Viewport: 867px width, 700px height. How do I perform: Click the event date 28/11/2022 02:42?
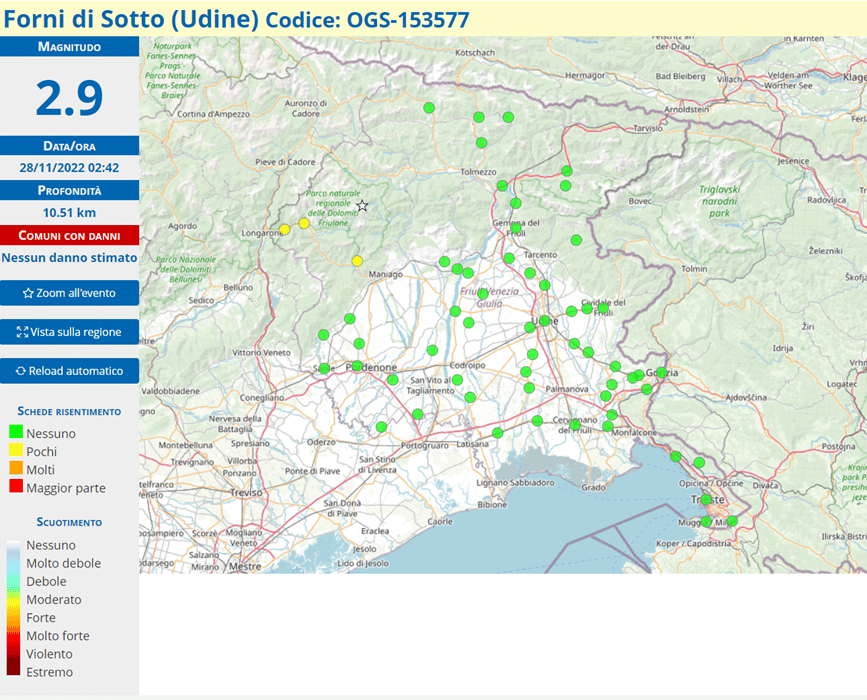(x=69, y=168)
